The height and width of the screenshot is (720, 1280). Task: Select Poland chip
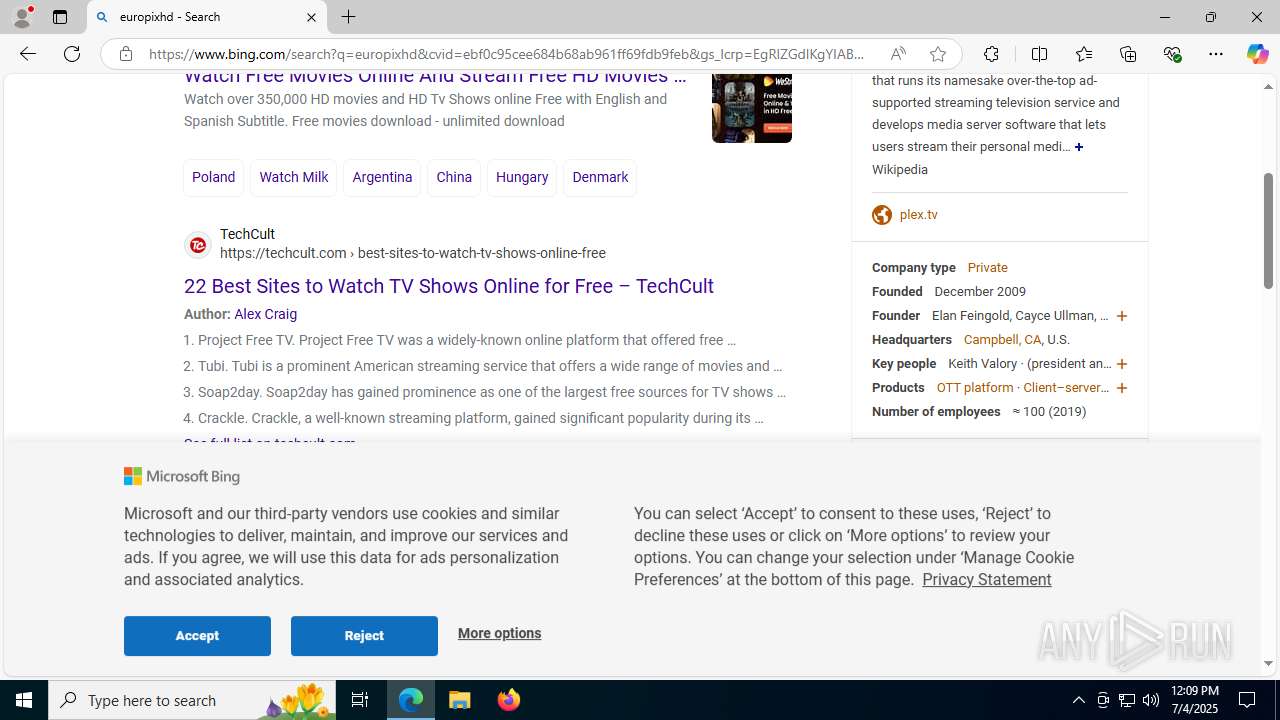[213, 177]
